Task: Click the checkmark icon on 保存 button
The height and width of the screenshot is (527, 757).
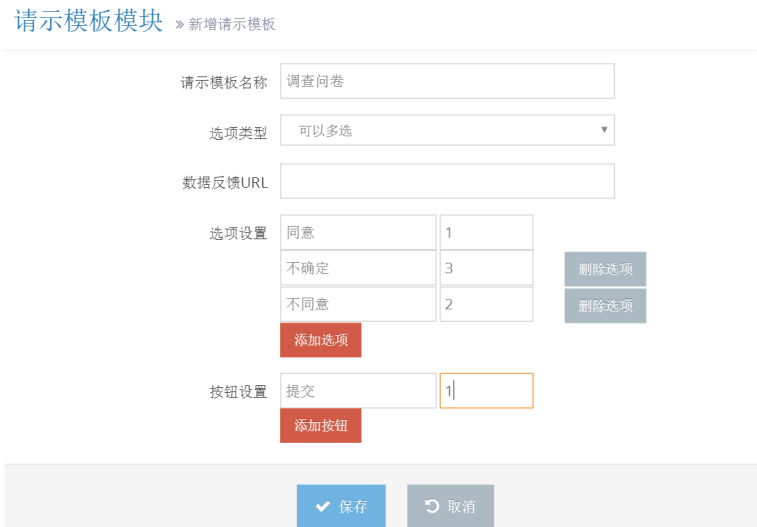Action: (323, 507)
